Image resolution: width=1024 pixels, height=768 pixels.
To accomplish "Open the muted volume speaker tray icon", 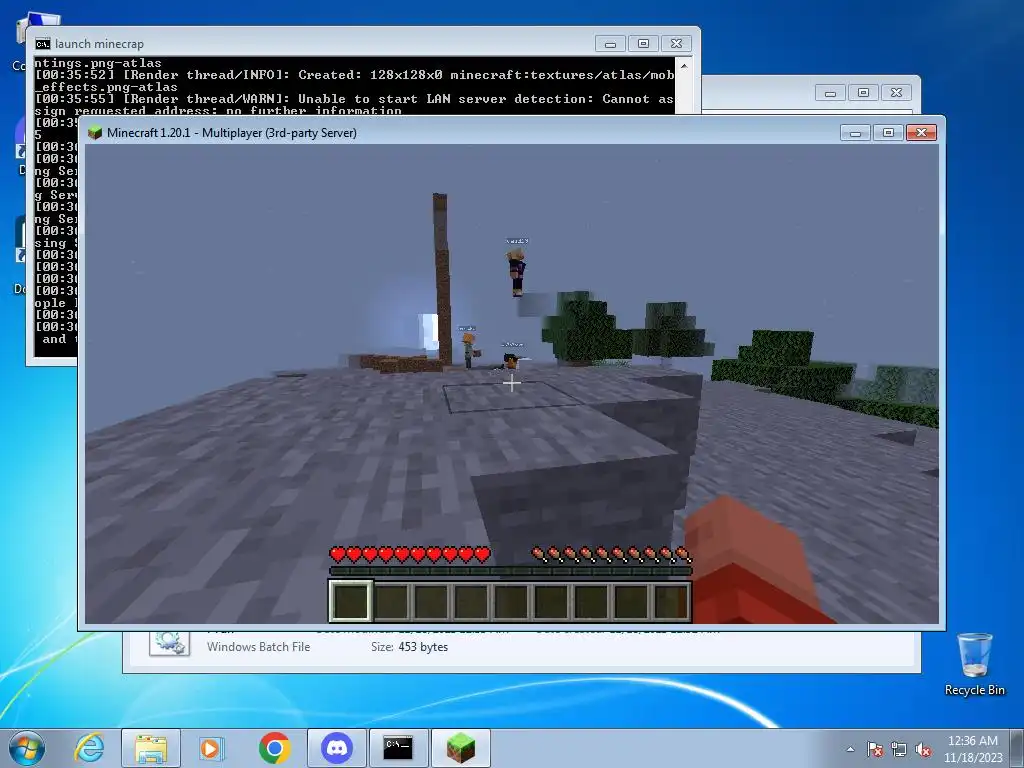I will pos(923,749).
